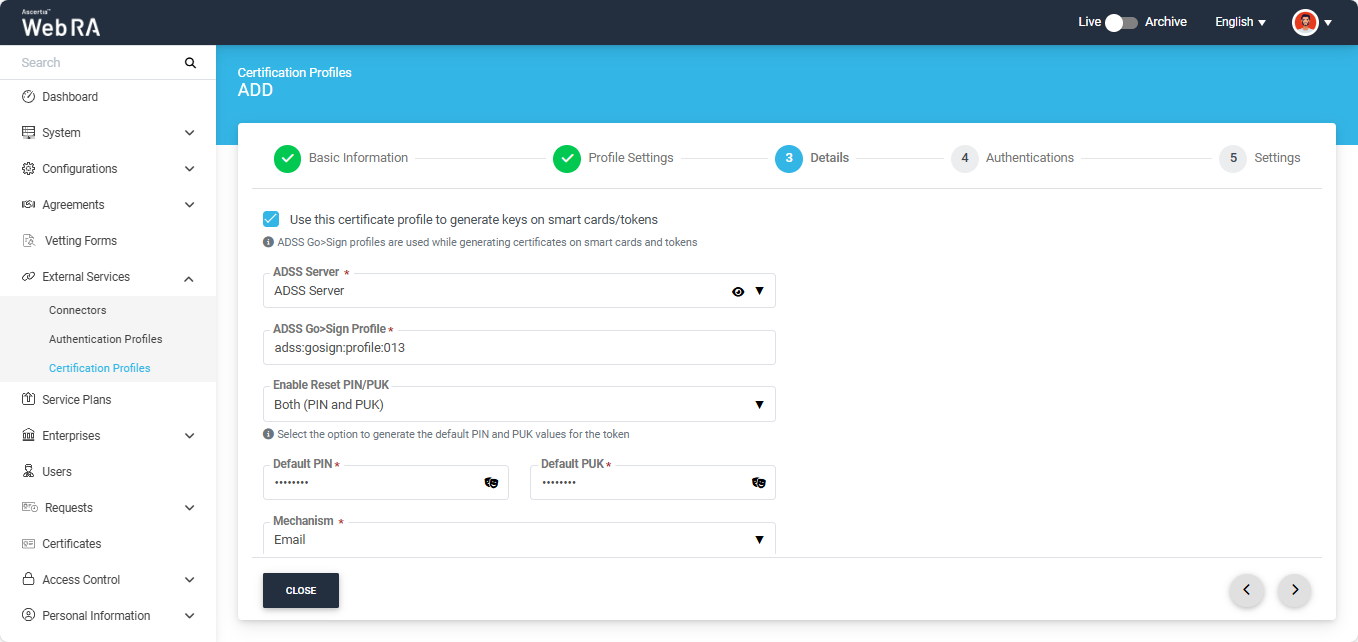The height and width of the screenshot is (642, 1358).
Task: Reveal the Default PIN value
Action: [491, 482]
